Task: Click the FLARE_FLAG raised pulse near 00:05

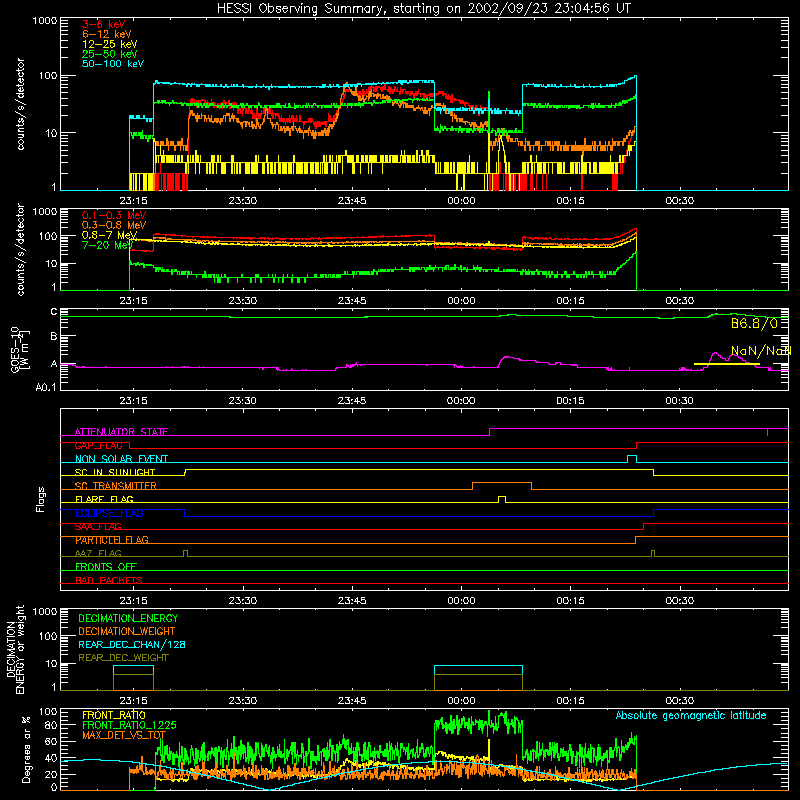Action: [502, 499]
